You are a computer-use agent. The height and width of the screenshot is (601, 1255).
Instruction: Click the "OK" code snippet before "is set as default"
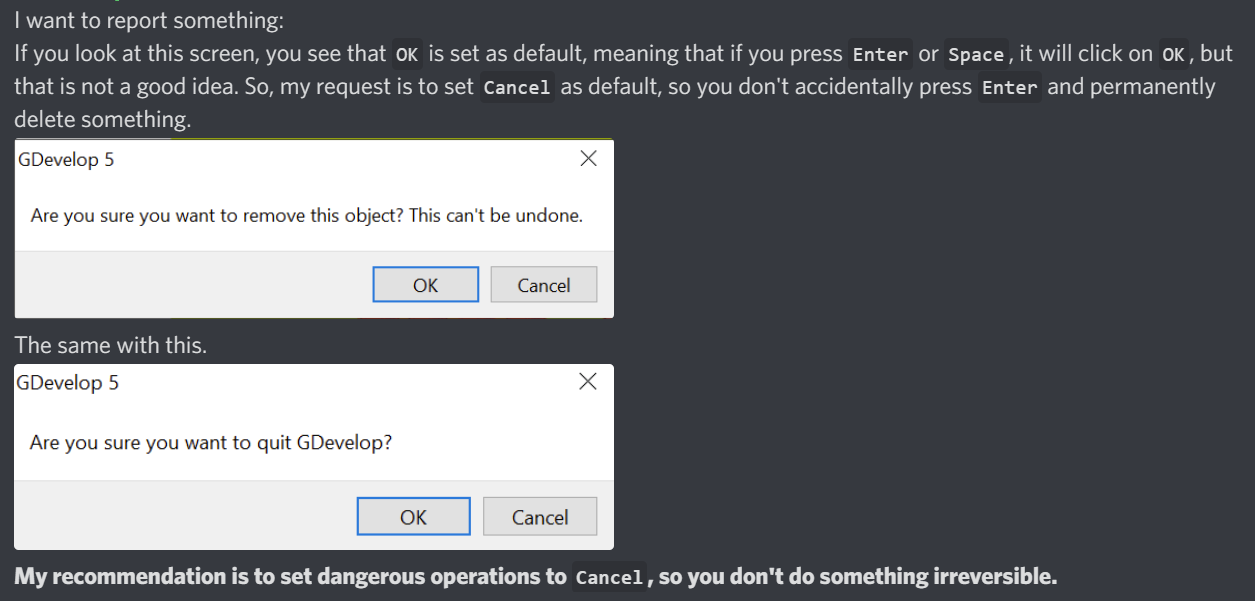407,55
